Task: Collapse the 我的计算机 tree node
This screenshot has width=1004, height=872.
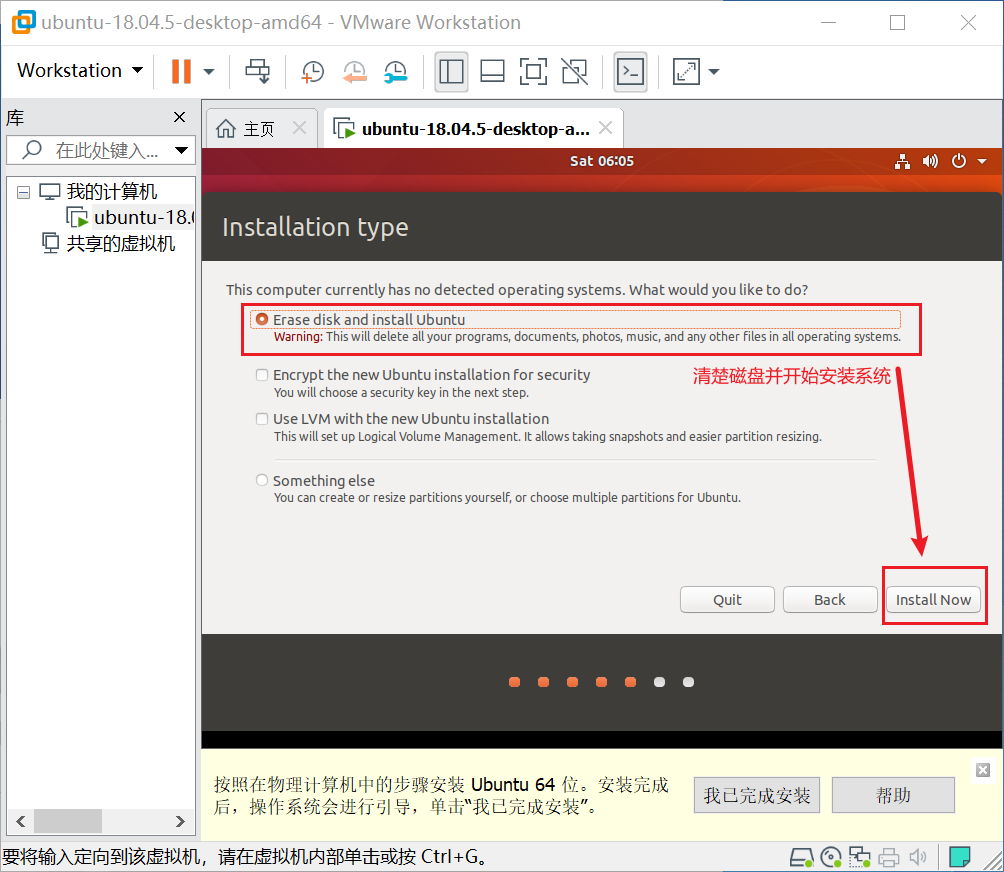Action: [23, 192]
